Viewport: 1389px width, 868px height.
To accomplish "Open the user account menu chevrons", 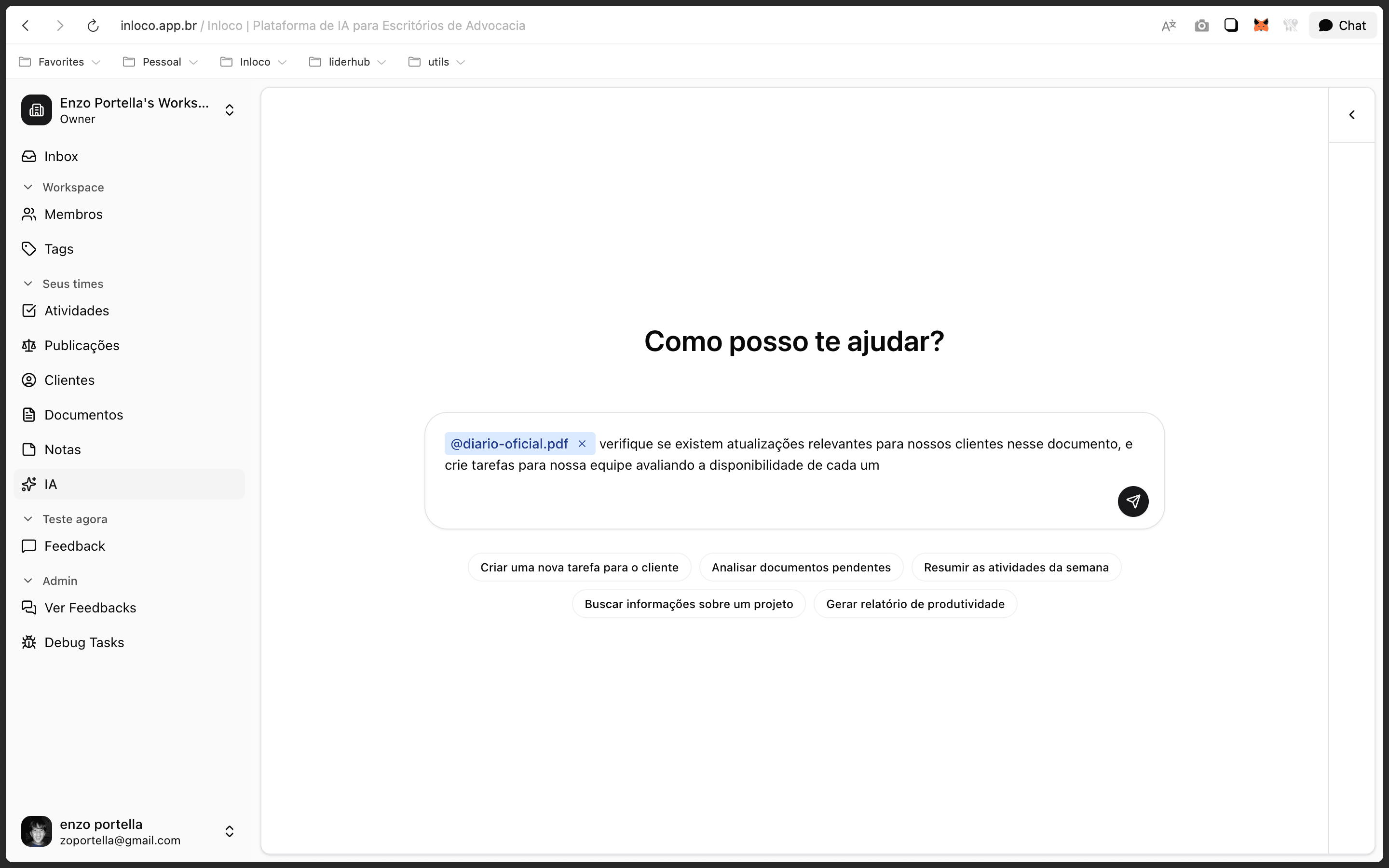I will [229, 831].
